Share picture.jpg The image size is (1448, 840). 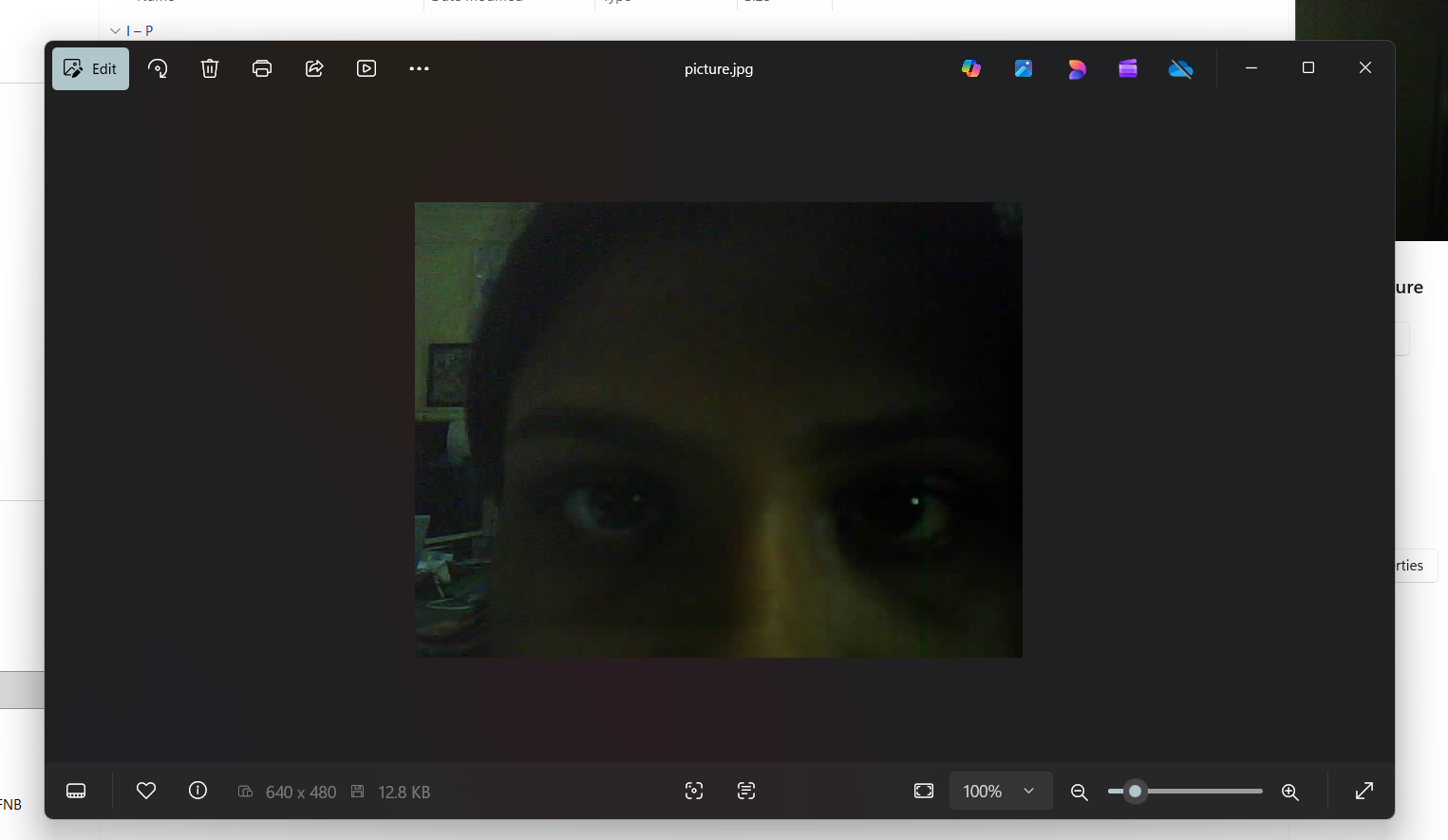click(x=314, y=67)
